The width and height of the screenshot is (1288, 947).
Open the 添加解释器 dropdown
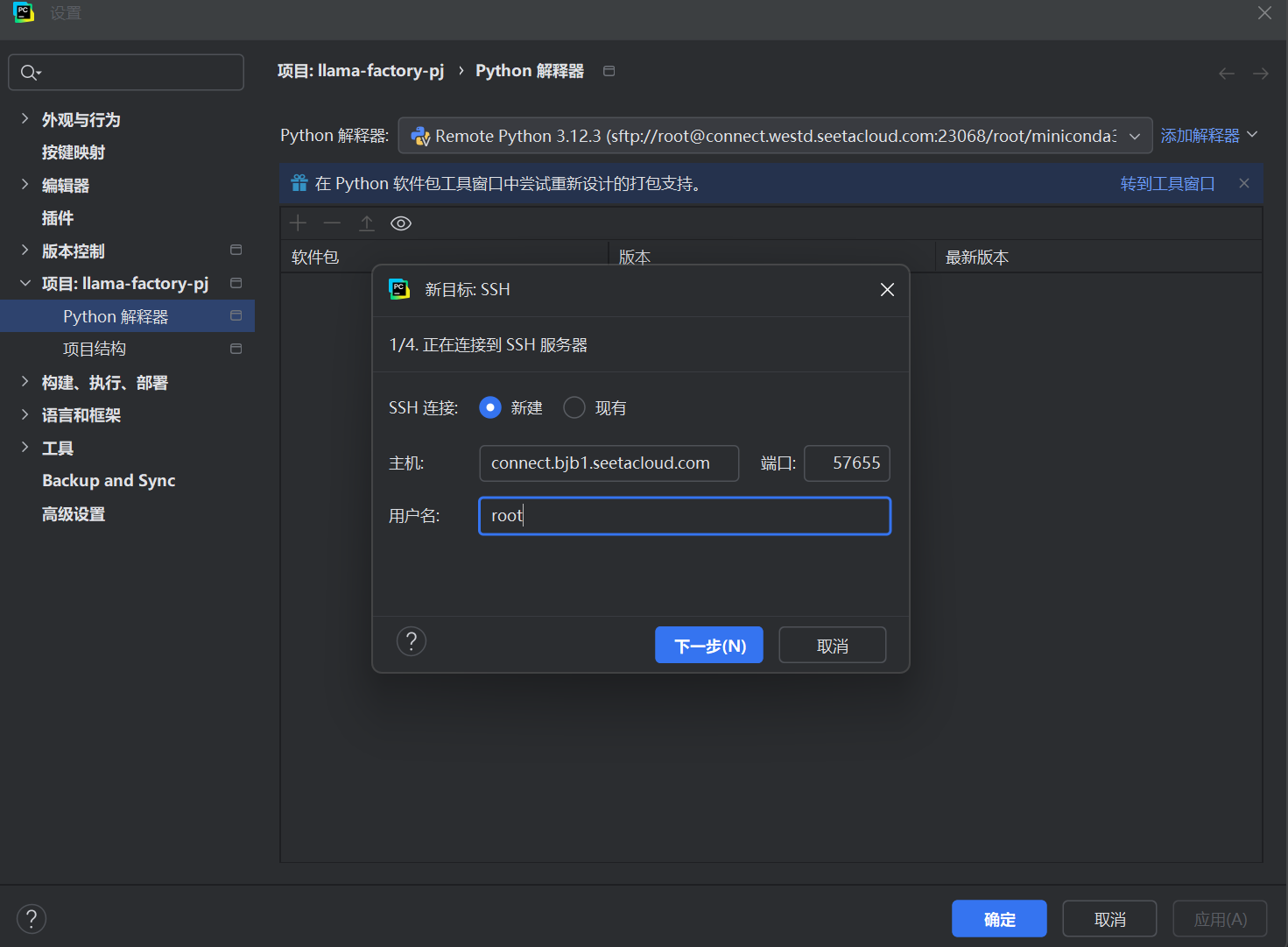coord(1209,136)
